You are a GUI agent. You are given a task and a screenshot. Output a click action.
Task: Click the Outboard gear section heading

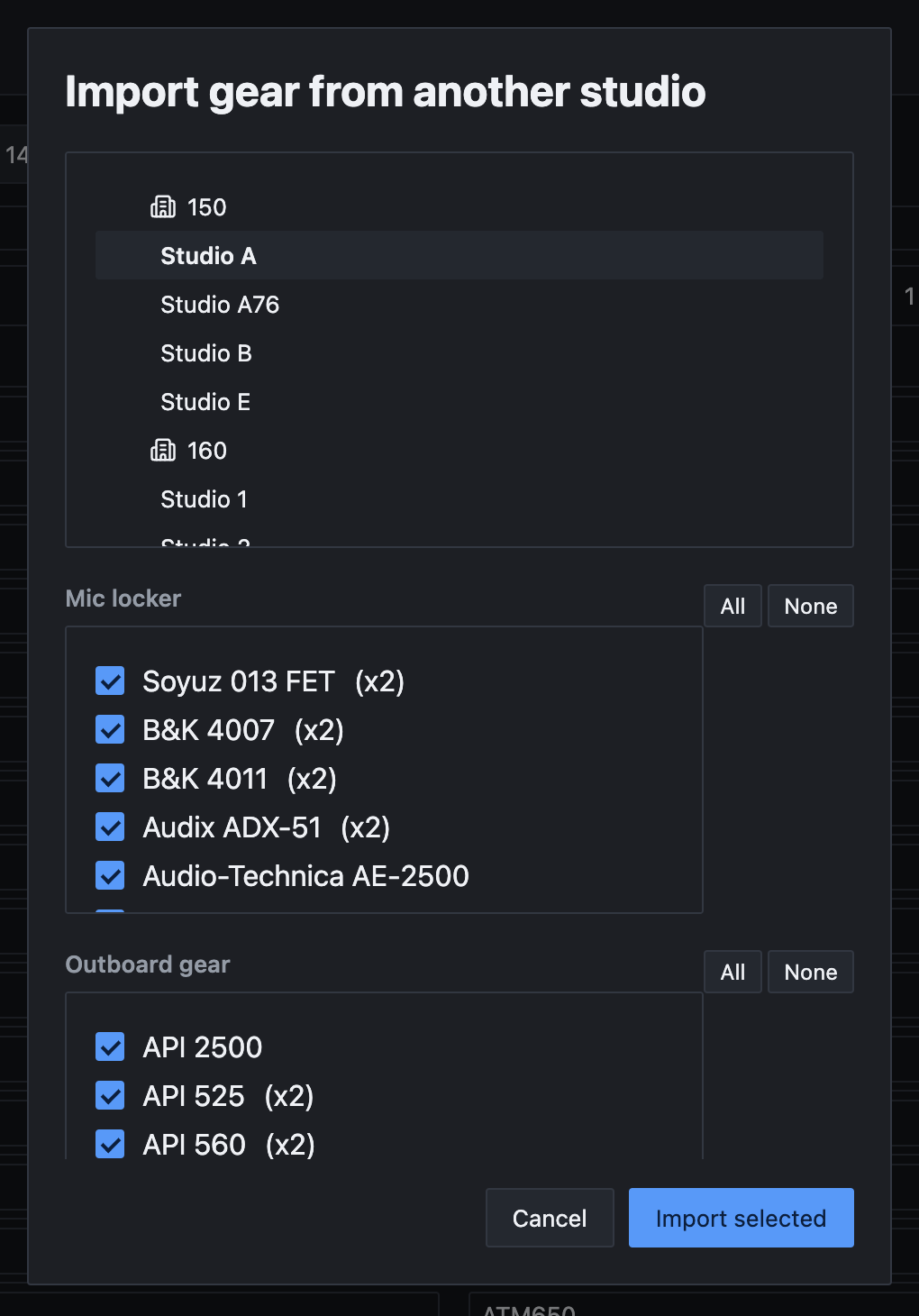coord(148,964)
